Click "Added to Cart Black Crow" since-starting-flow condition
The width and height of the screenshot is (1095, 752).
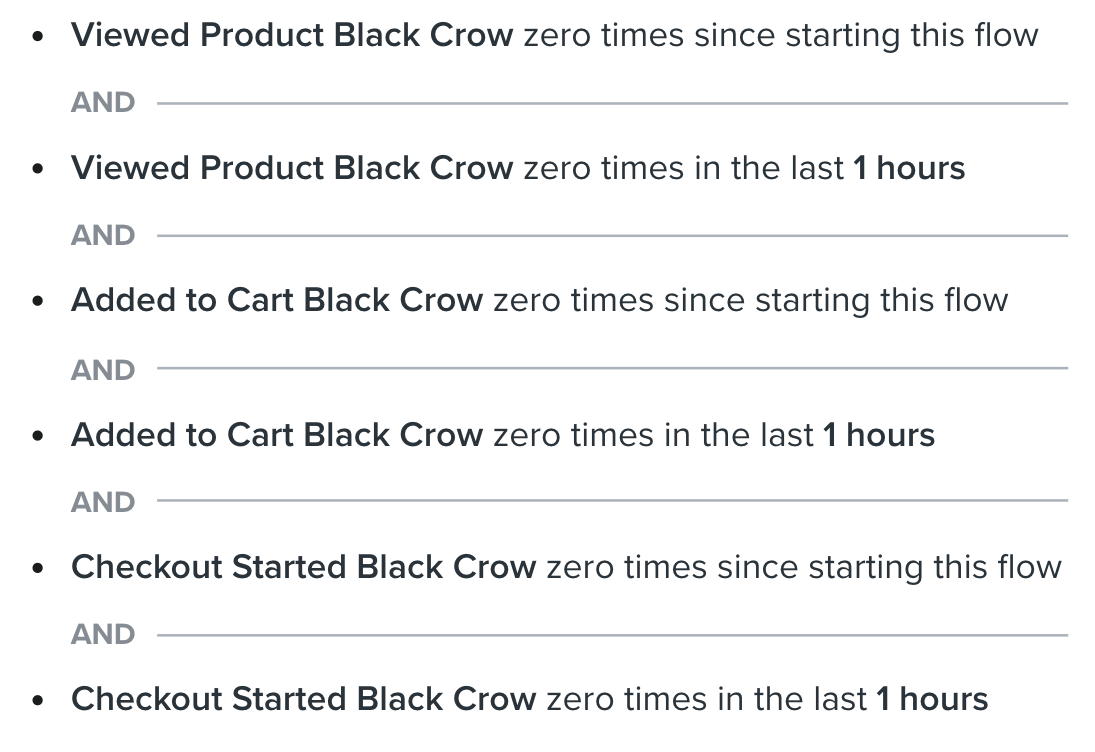pyautogui.click(x=277, y=300)
